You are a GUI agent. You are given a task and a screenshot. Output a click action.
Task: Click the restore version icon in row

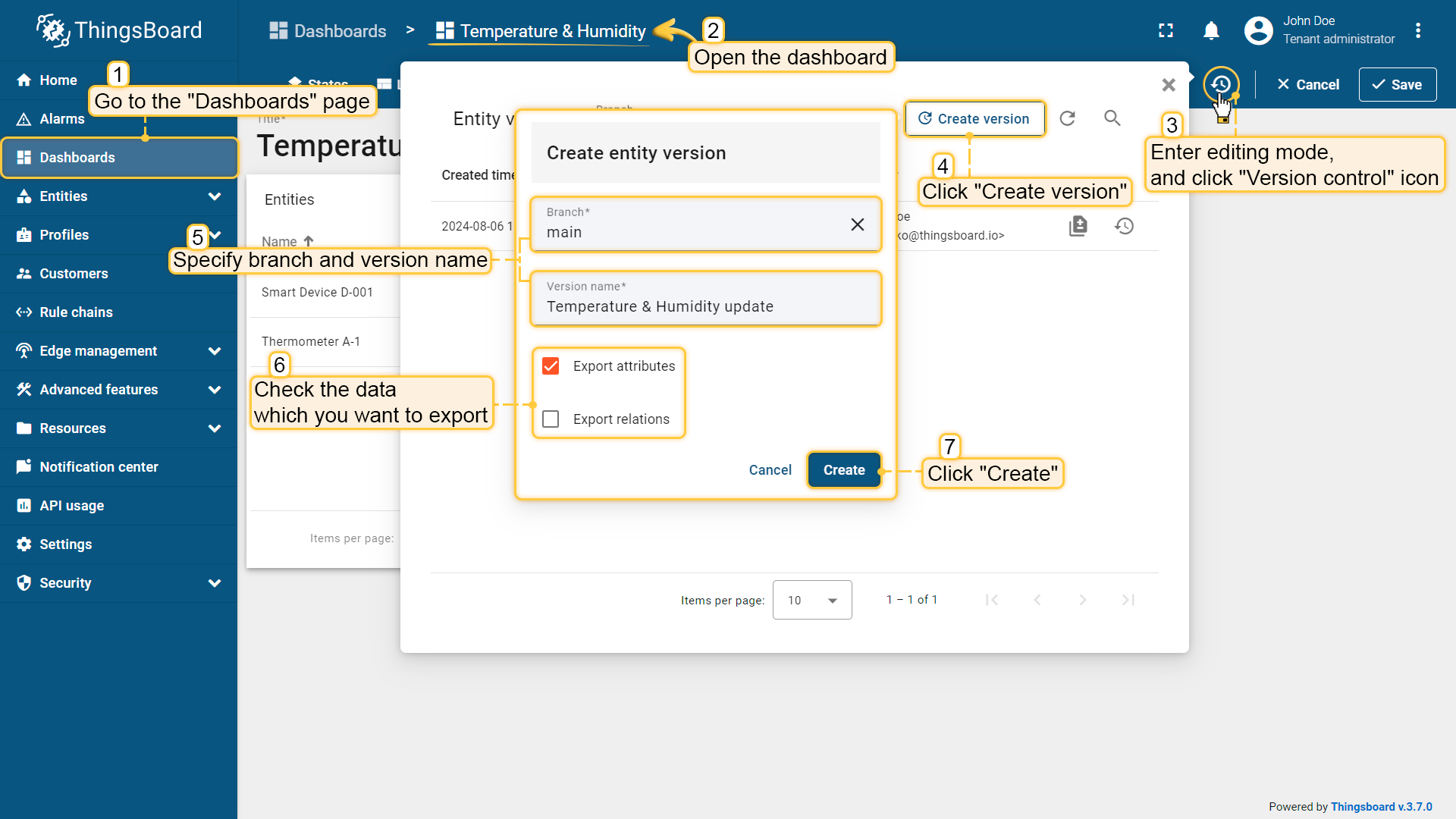pos(1124,226)
